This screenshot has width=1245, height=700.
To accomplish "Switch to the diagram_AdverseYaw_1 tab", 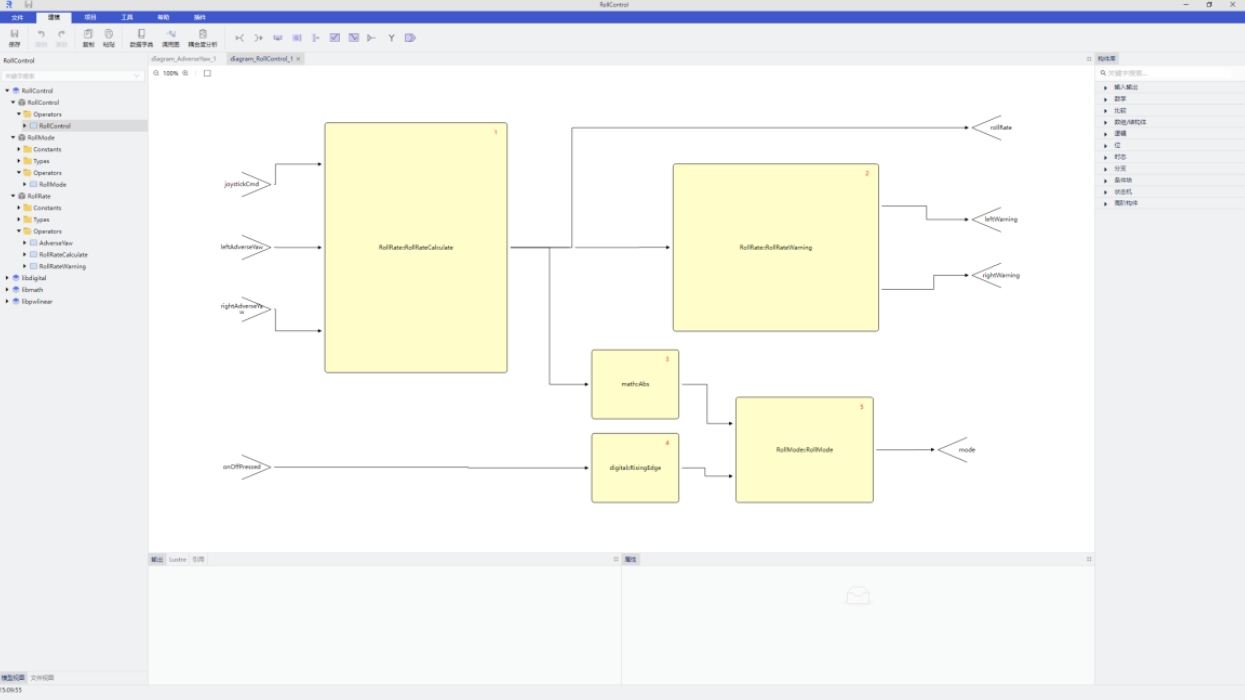I will (184, 59).
